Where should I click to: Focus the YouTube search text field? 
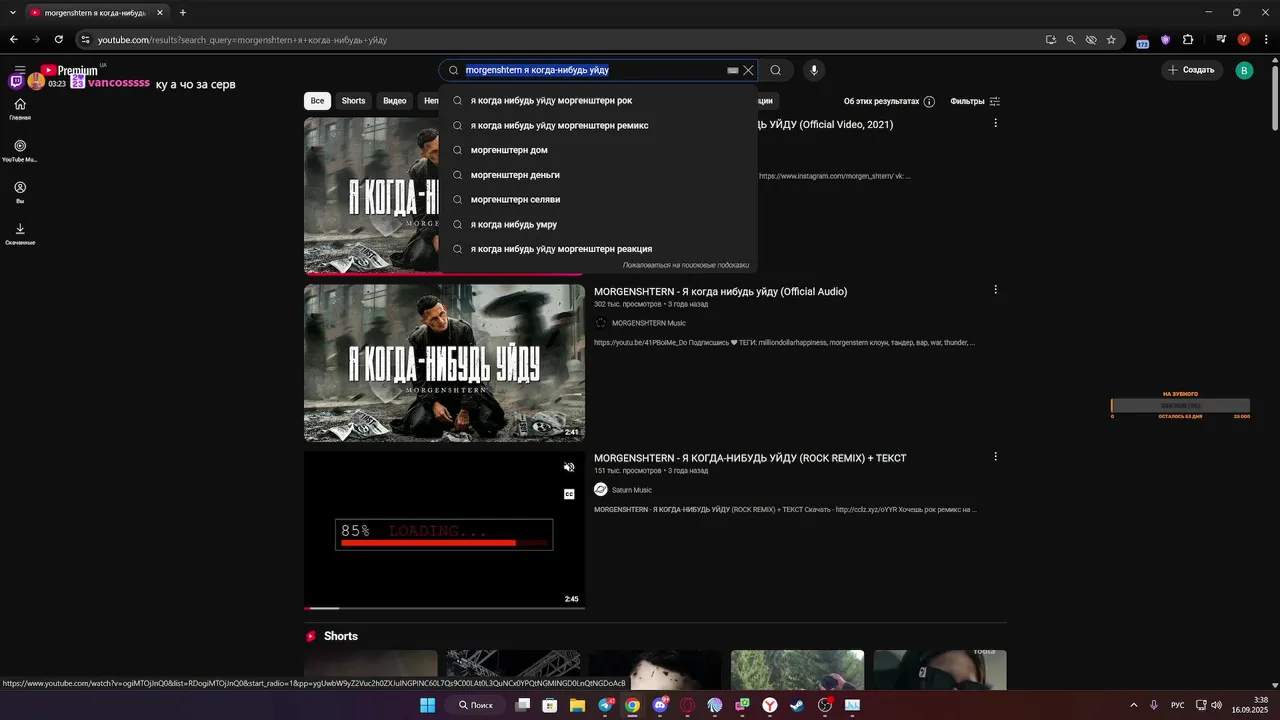(595, 70)
